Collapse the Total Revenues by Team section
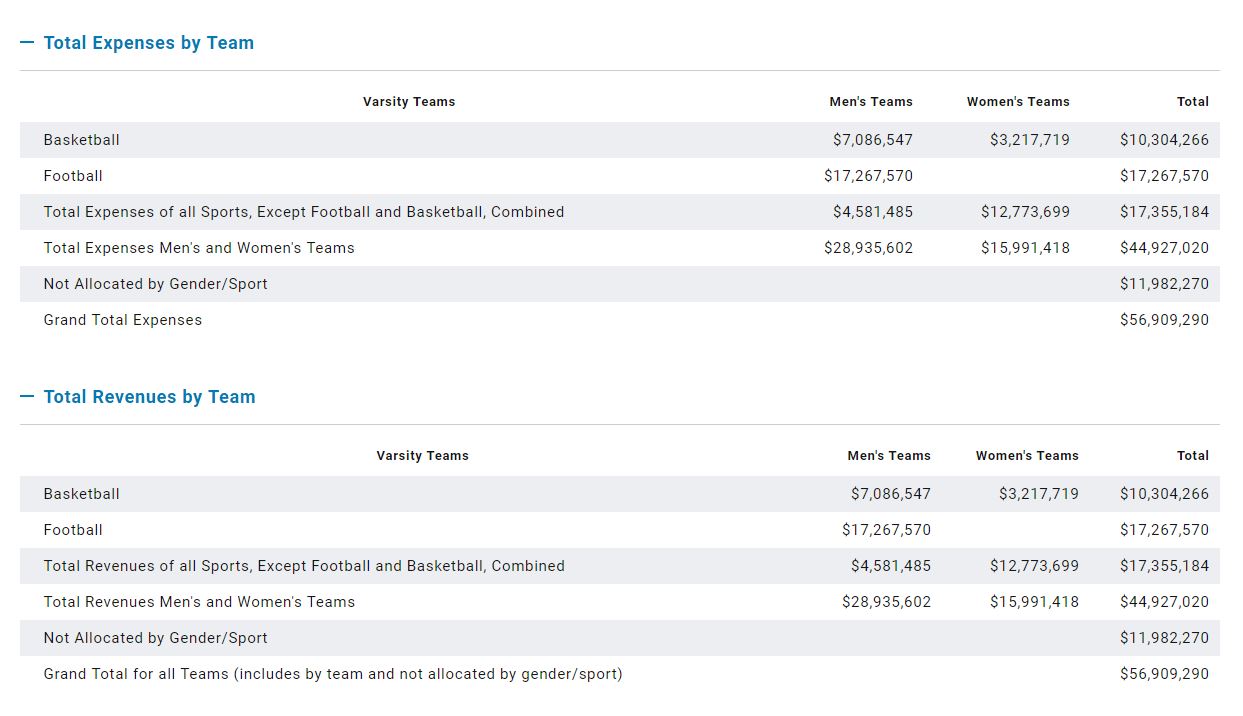The image size is (1243, 716). pos(149,397)
